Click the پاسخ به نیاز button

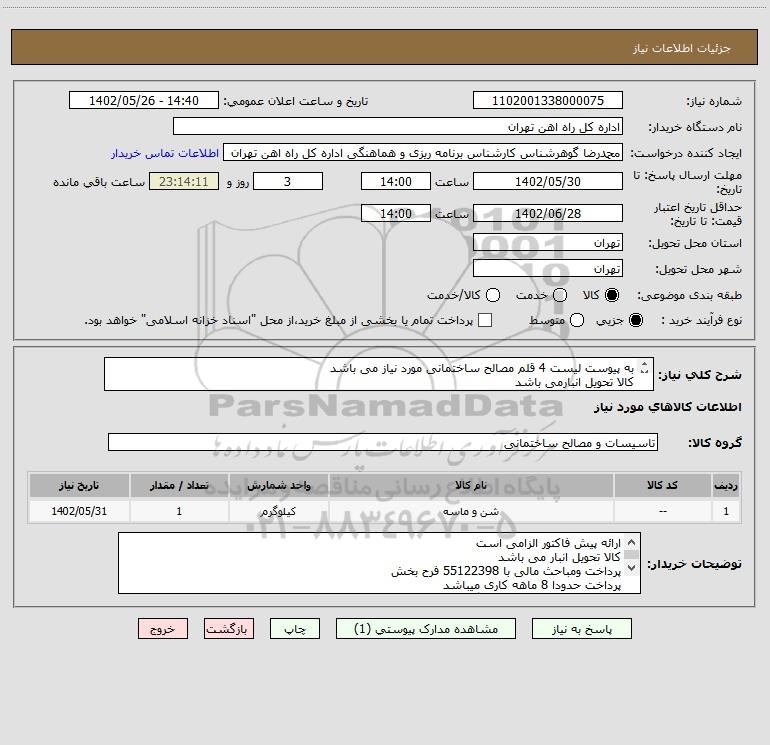(581, 629)
